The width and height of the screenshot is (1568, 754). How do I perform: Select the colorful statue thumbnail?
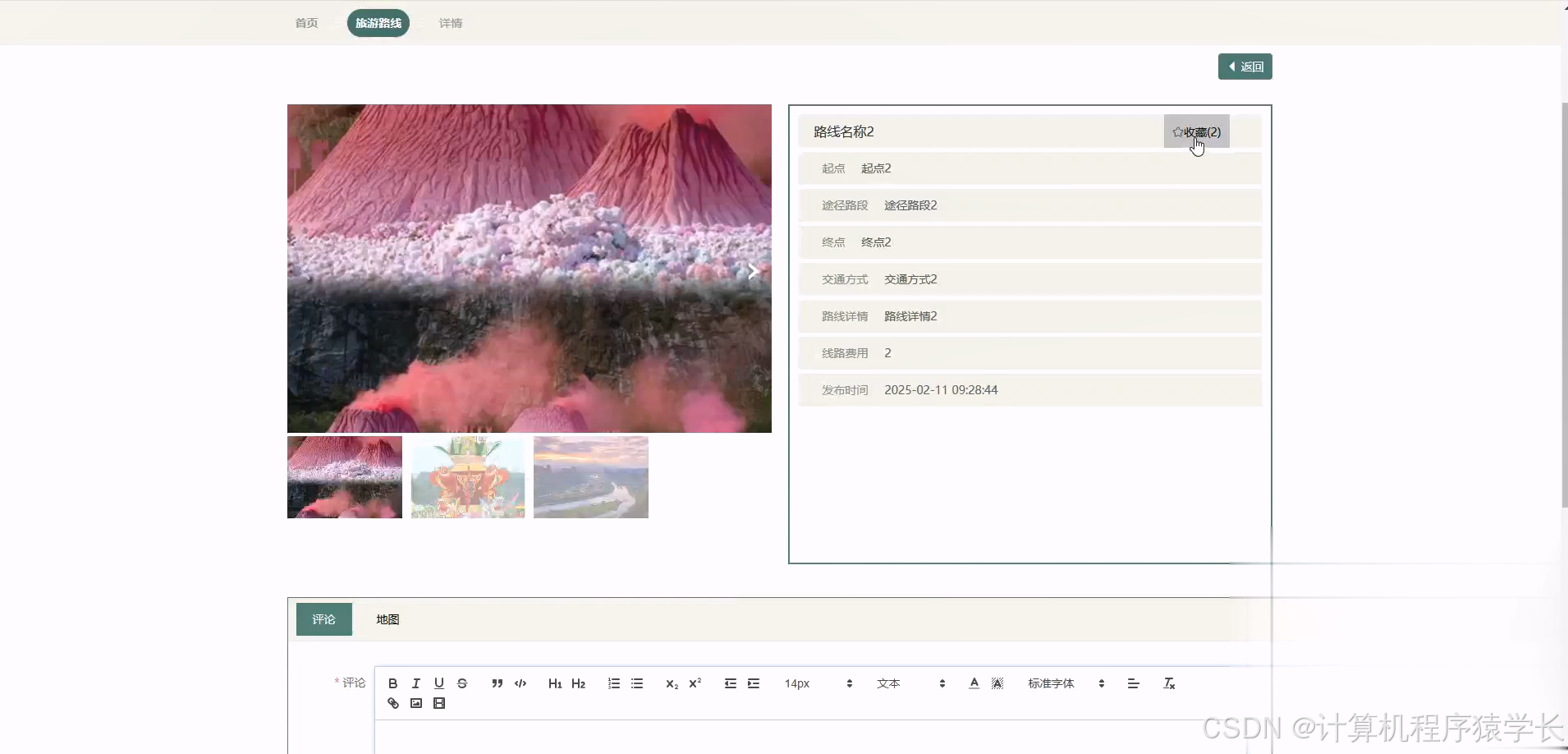[x=468, y=477]
